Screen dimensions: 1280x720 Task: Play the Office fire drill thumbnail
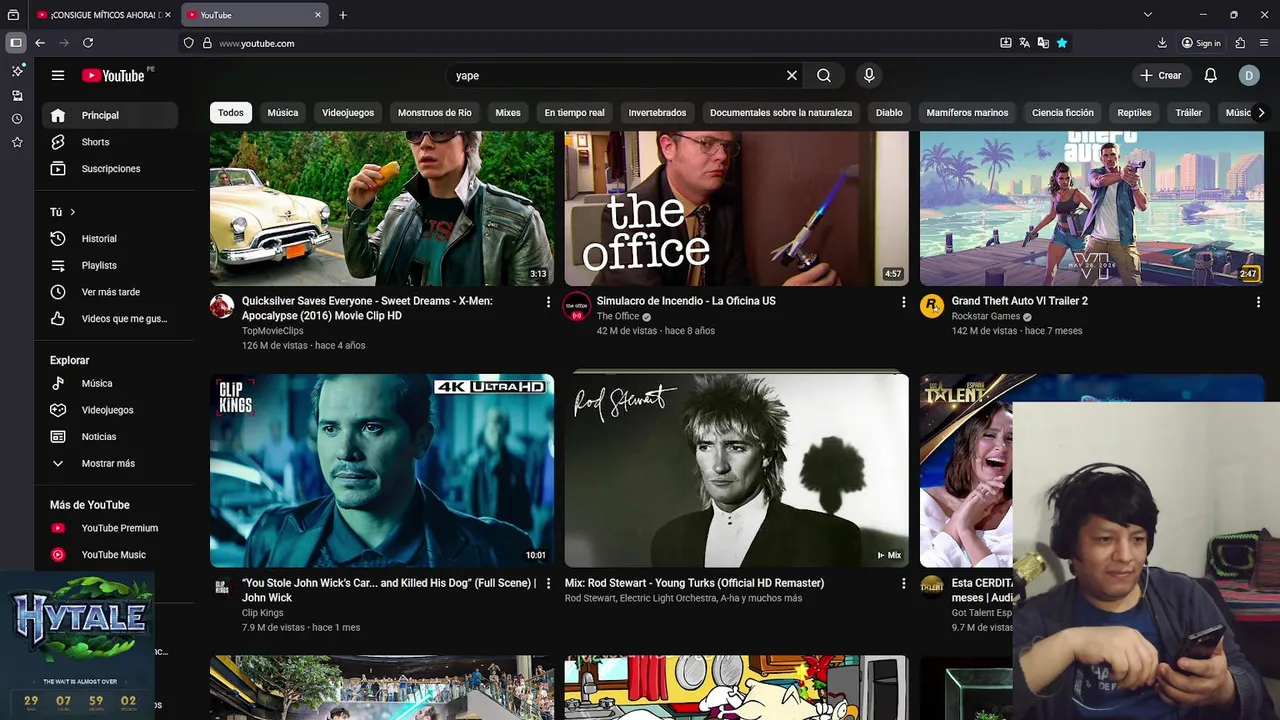click(x=737, y=209)
